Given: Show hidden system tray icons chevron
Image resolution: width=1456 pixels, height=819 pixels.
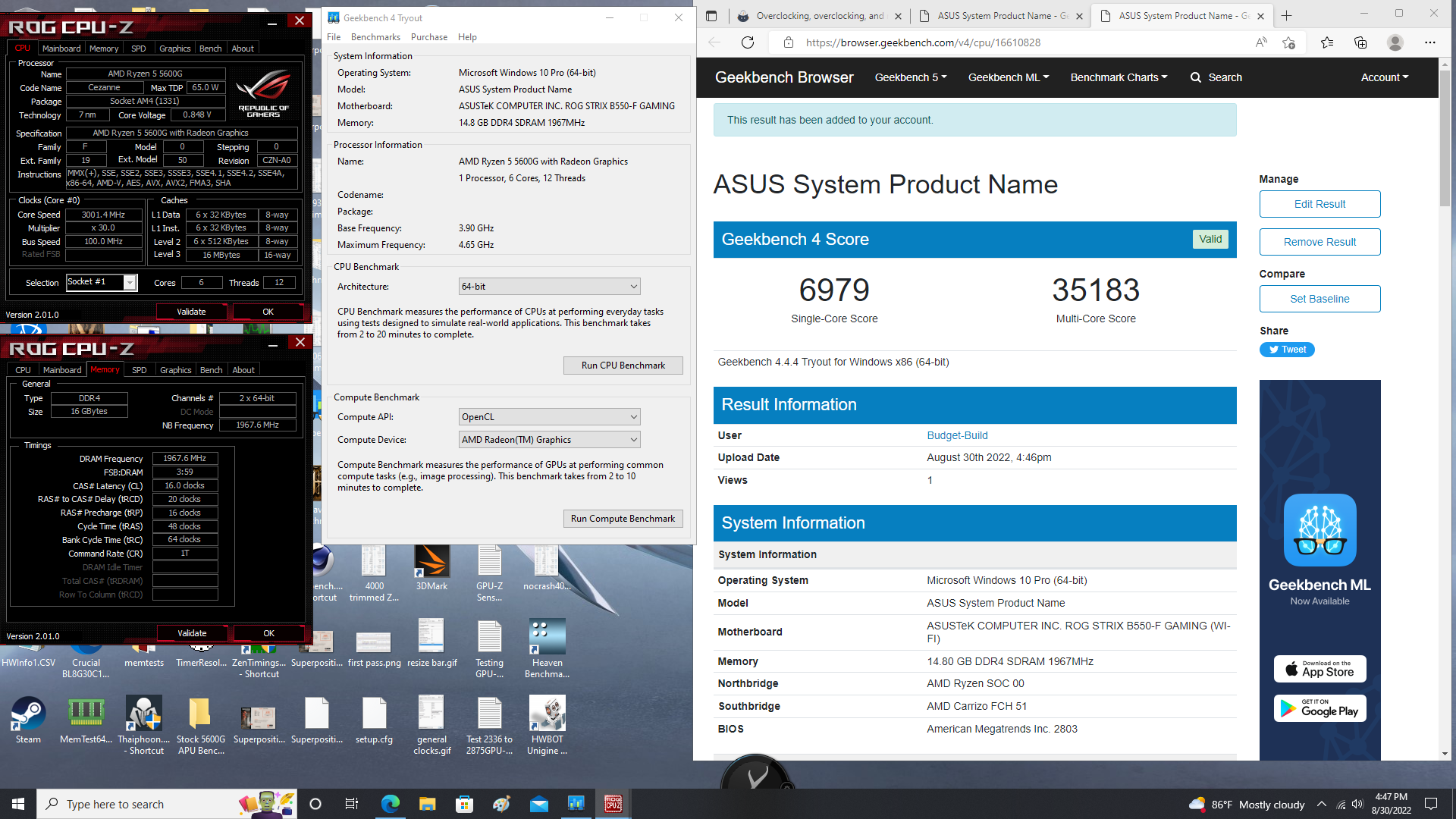Looking at the screenshot, I should coord(1322,804).
